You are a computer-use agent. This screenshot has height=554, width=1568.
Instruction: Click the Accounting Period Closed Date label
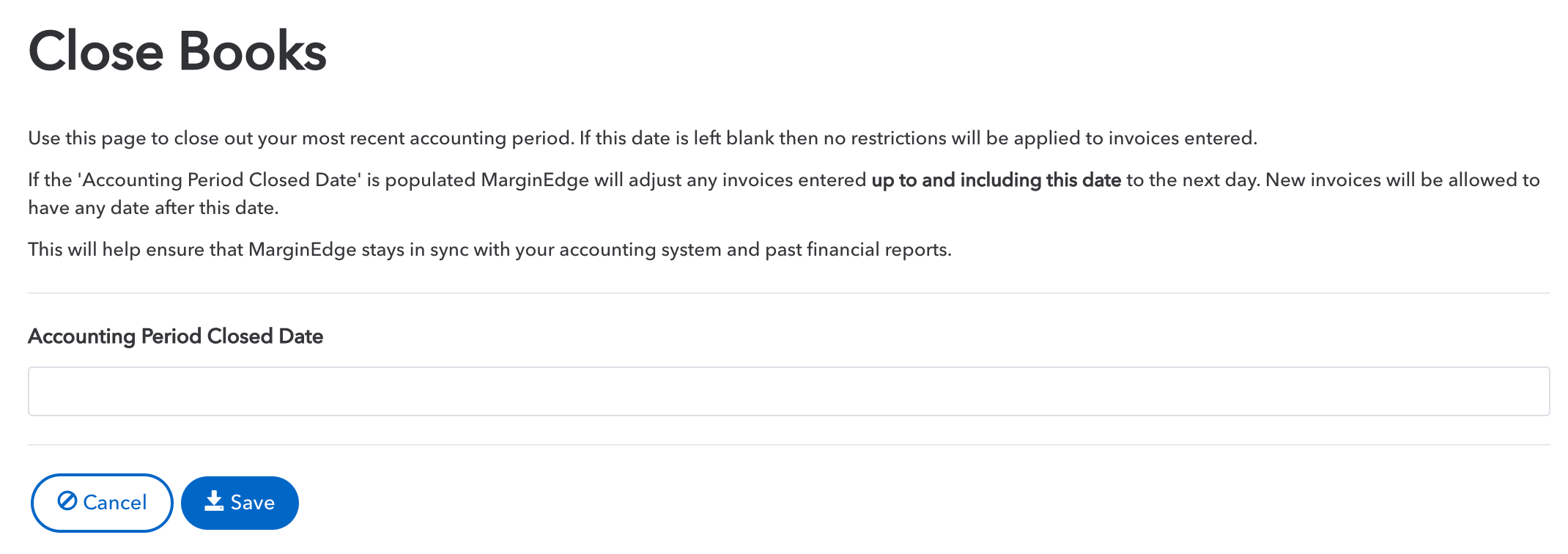(x=176, y=336)
